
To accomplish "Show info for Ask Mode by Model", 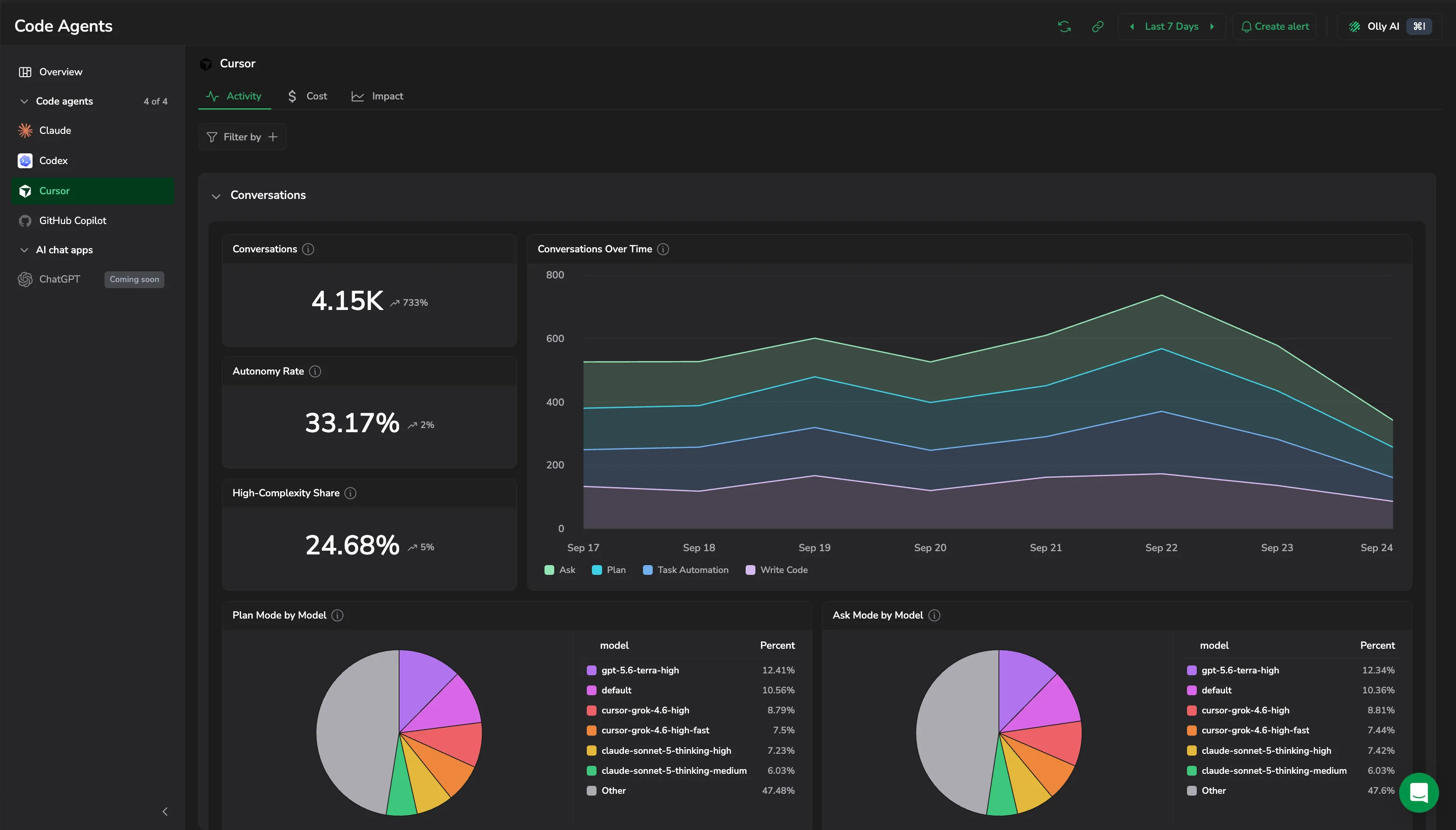I will [x=934, y=615].
